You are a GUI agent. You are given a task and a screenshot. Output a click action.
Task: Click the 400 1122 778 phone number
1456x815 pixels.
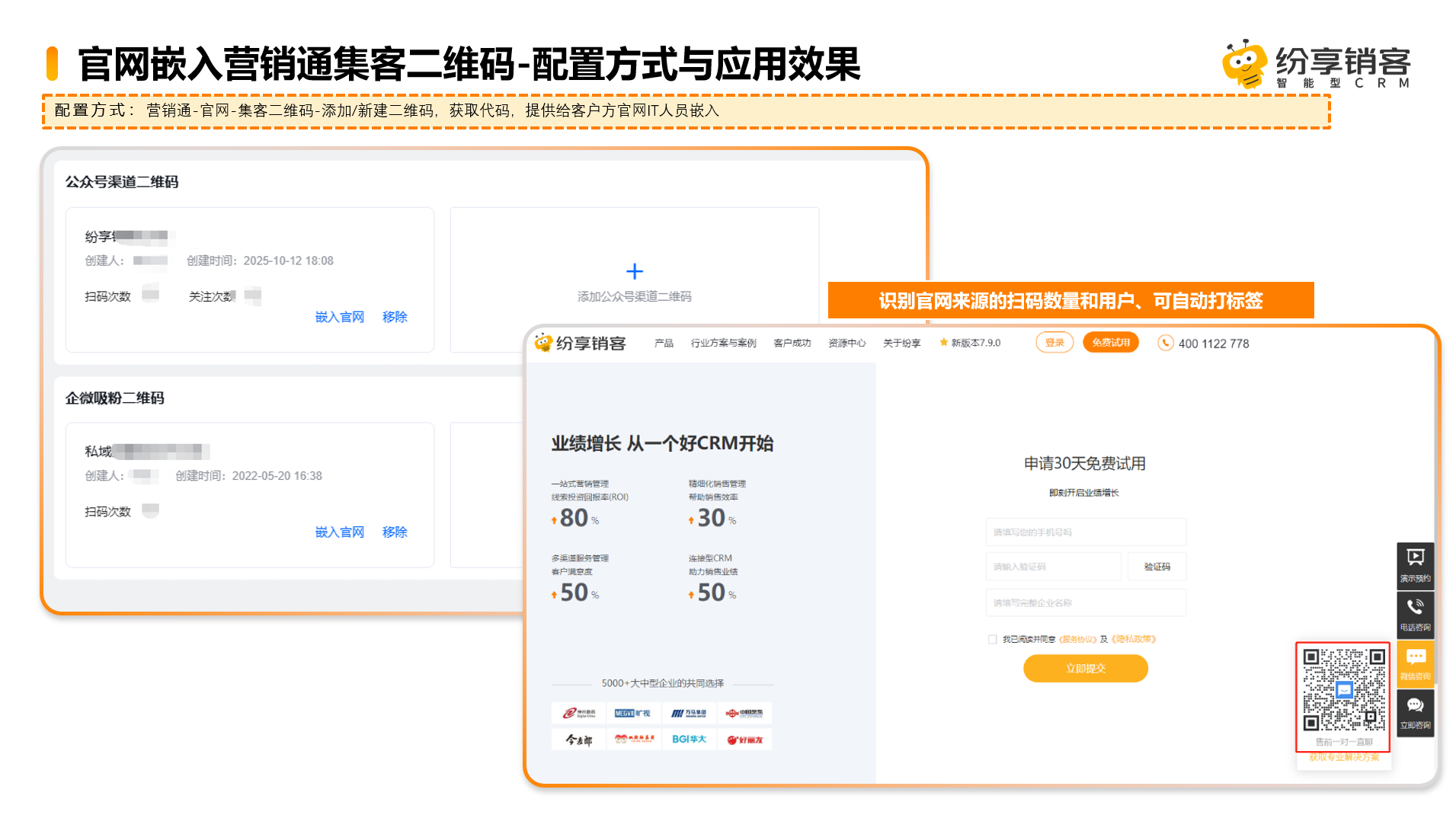click(x=1214, y=344)
